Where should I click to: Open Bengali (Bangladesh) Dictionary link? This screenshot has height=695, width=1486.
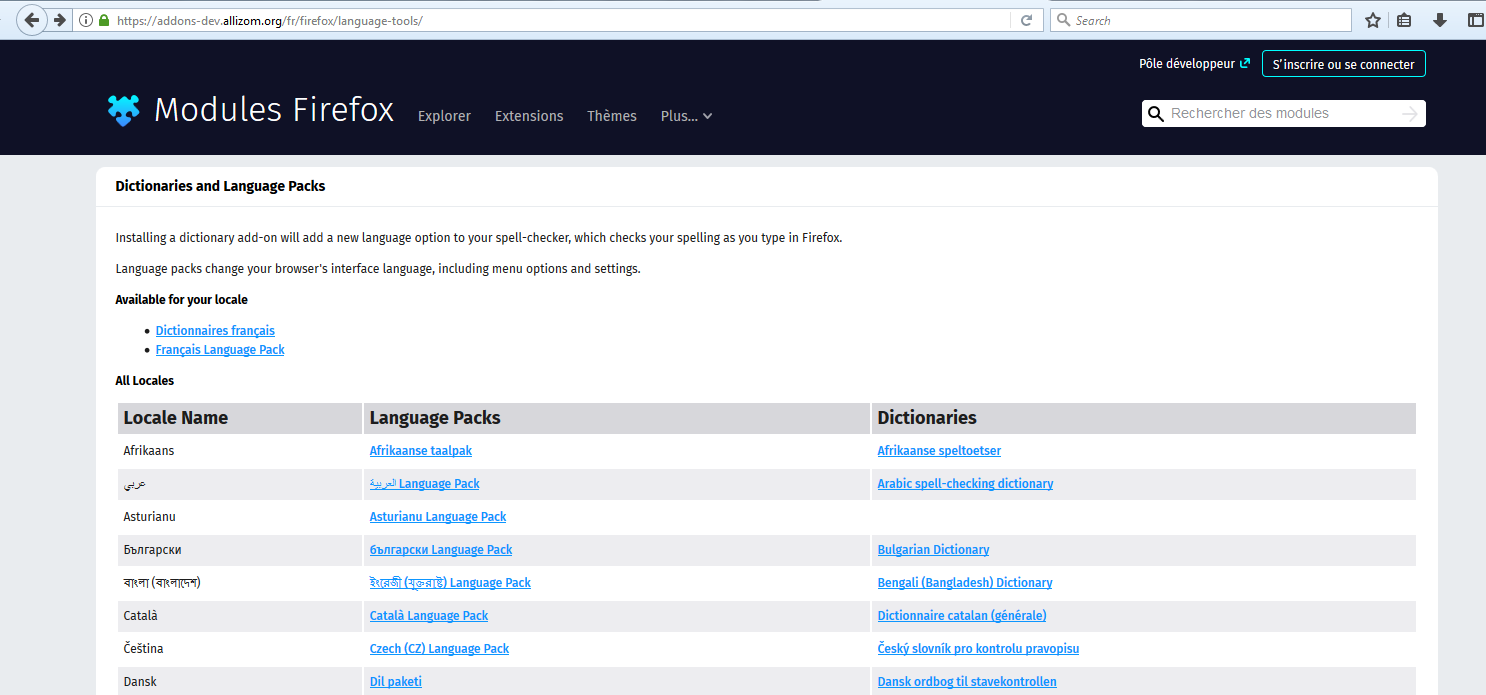click(x=965, y=582)
